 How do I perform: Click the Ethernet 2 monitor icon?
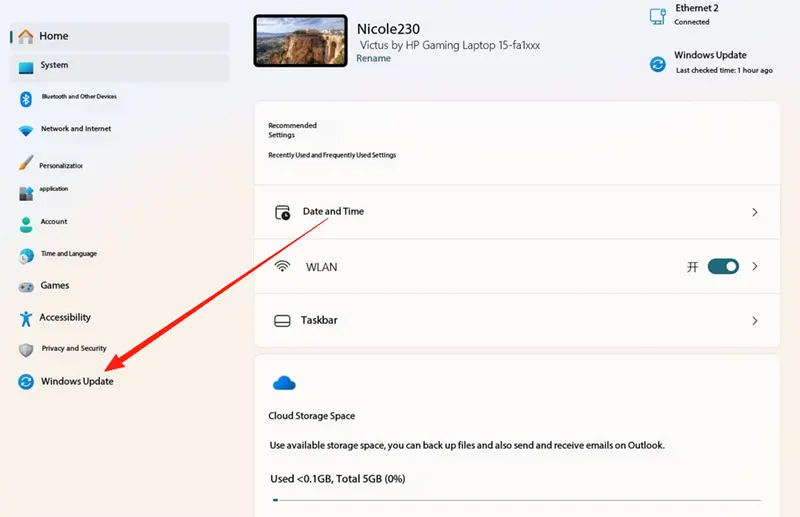658,16
